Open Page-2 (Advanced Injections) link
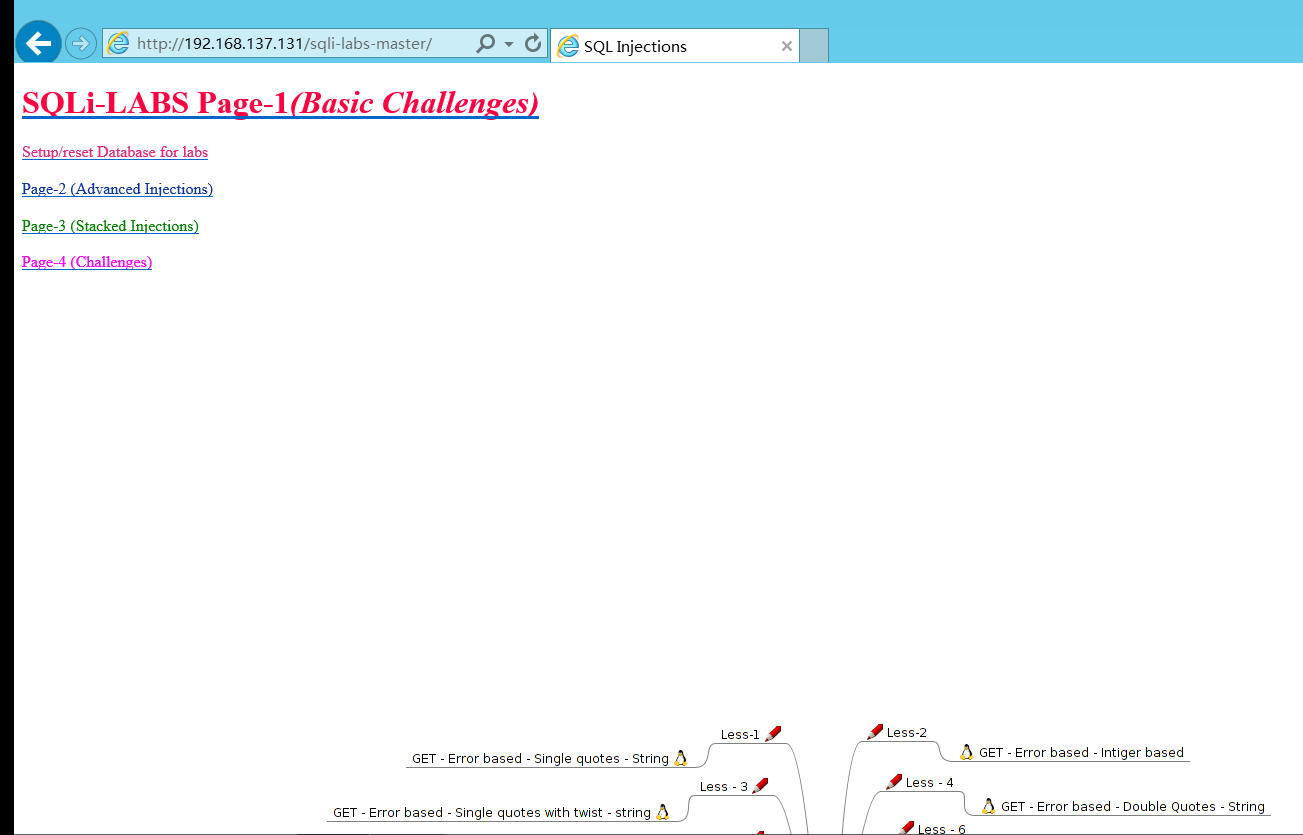The height and width of the screenshot is (835, 1303). coord(117,189)
